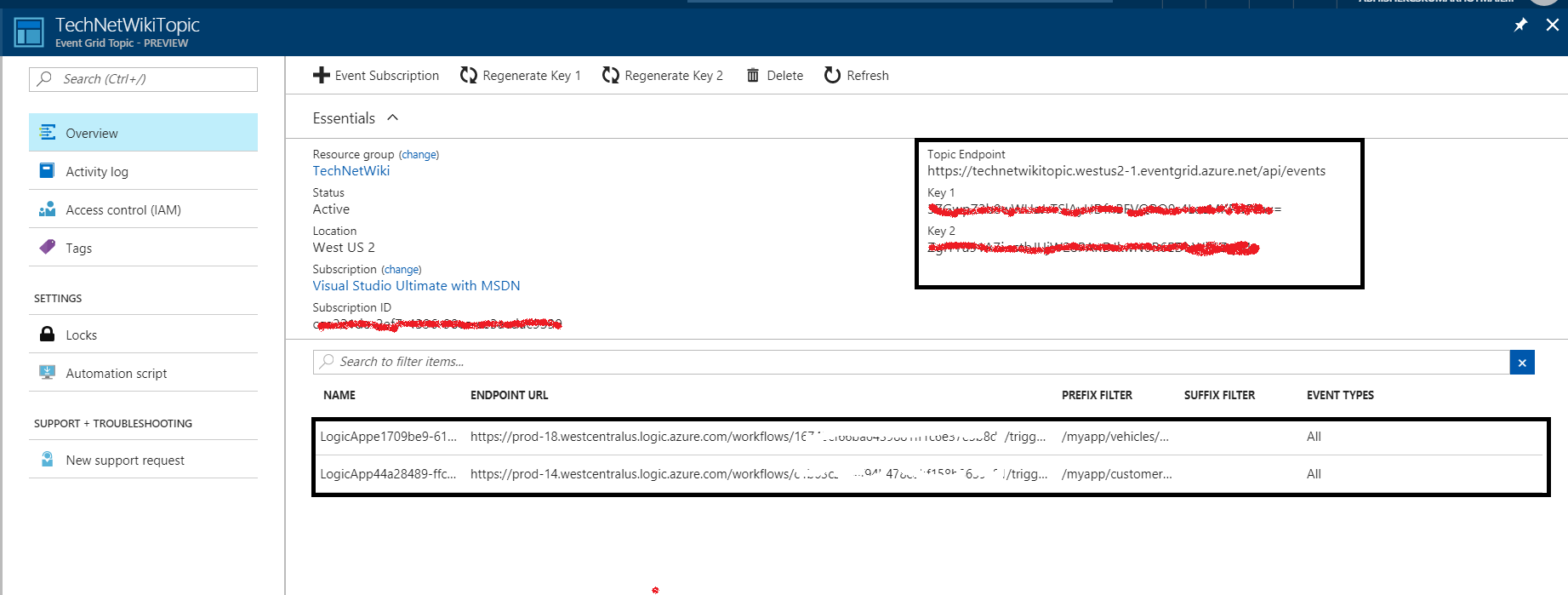The width and height of the screenshot is (1568, 595).
Task: Click the padlock Locks icon
Action: pyautogui.click(x=48, y=334)
